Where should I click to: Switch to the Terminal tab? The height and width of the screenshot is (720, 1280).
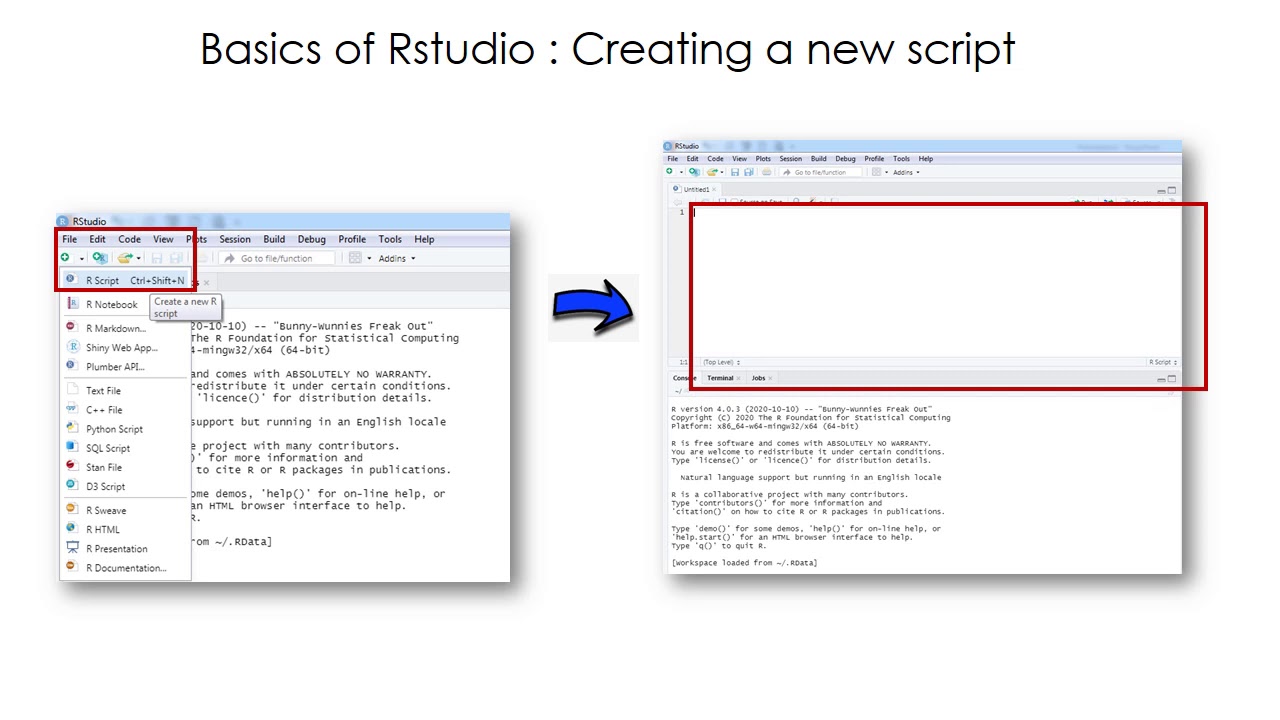[x=720, y=378]
